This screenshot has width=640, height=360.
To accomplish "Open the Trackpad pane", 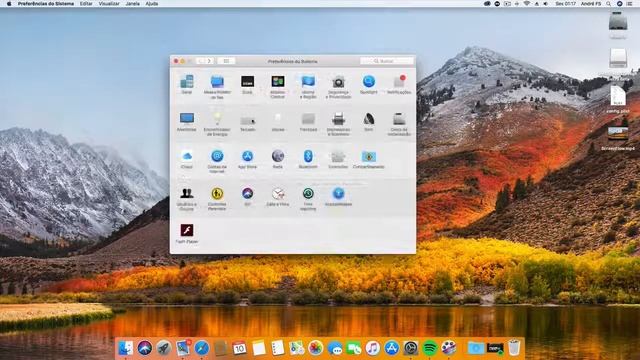I will point(308,122).
